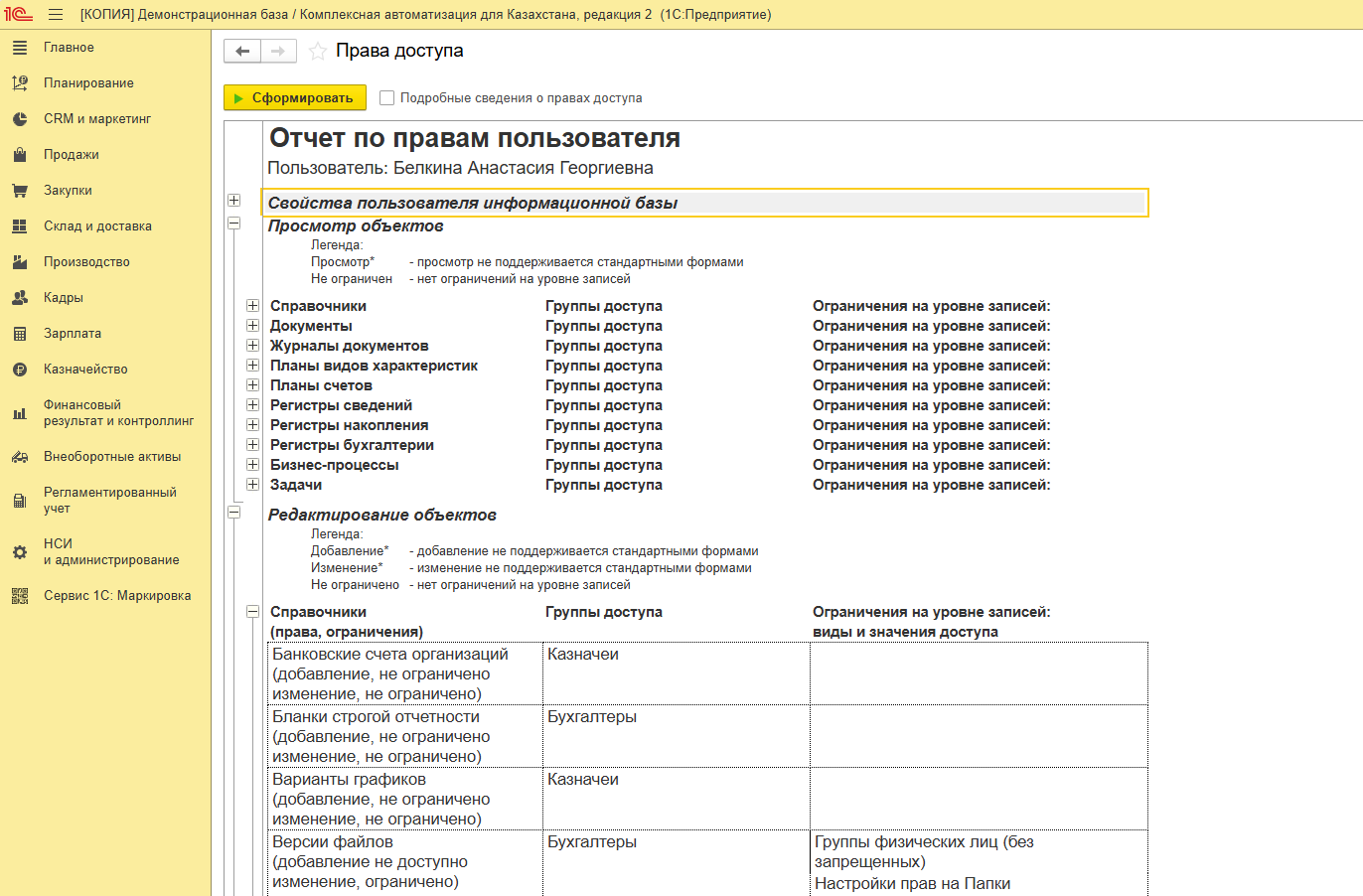Open the Склад и доставка section
1363x896 pixels.
97,226
